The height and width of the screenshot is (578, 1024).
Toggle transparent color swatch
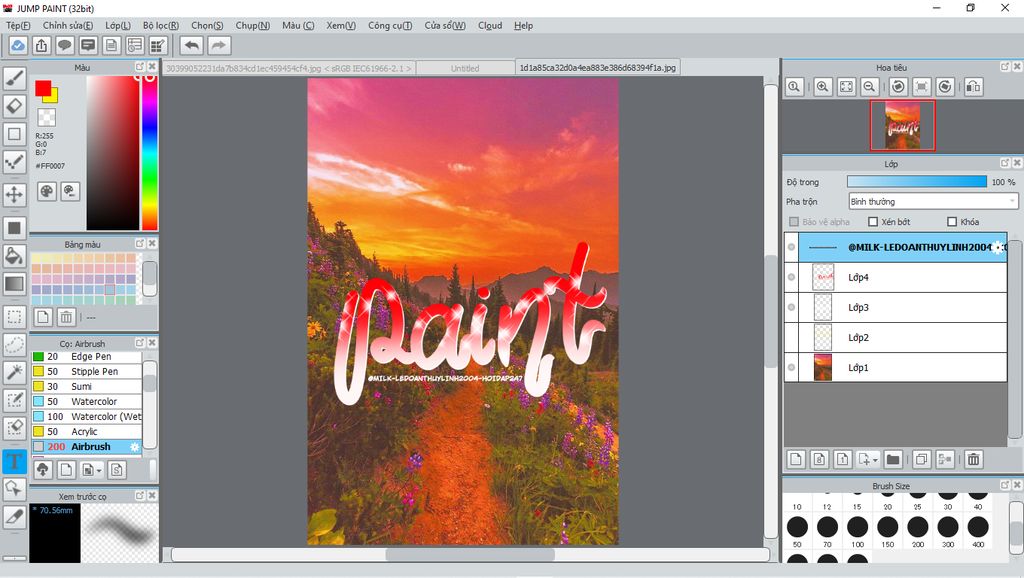click(46, 118)
